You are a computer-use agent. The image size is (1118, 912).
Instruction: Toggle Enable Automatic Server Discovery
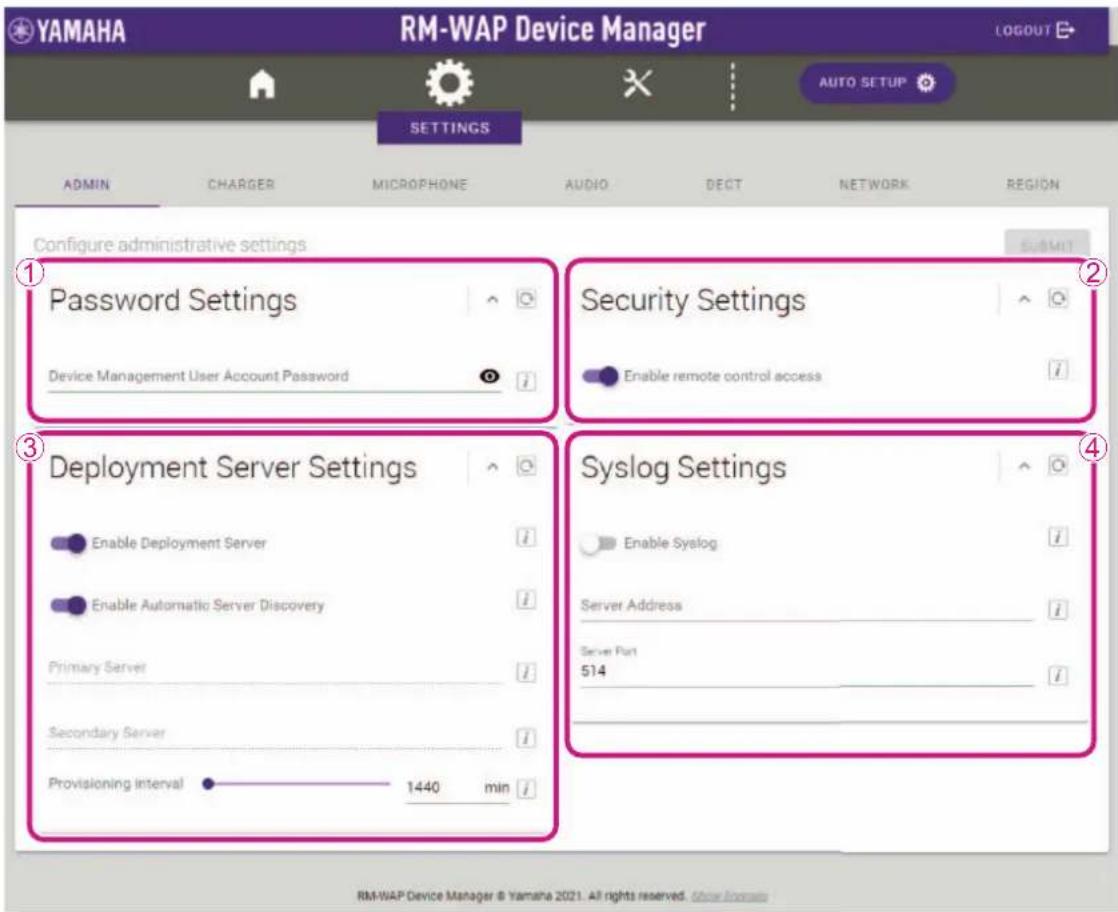coord(68,605)
